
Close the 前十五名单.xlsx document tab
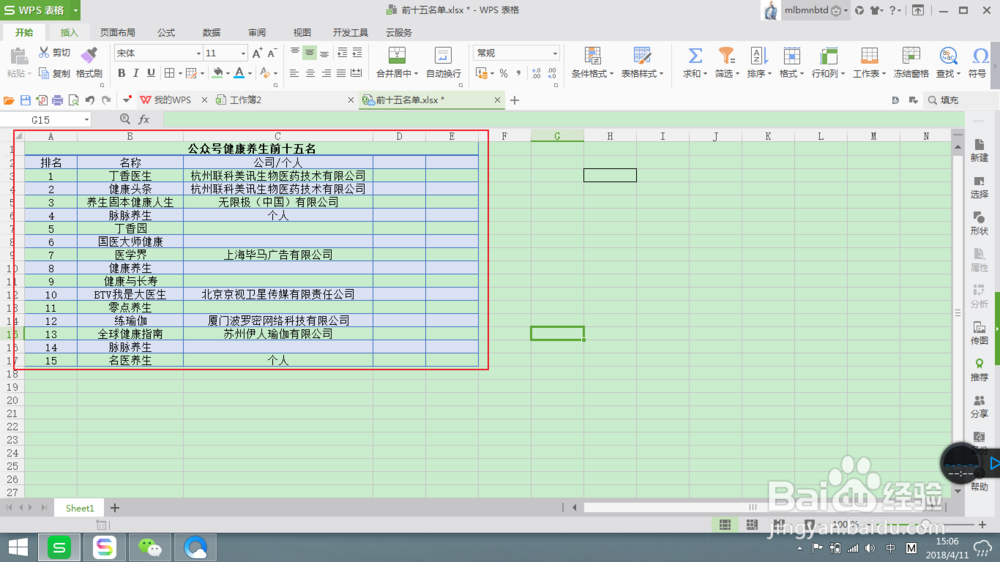pyautogui.click(x=497, y=100)
